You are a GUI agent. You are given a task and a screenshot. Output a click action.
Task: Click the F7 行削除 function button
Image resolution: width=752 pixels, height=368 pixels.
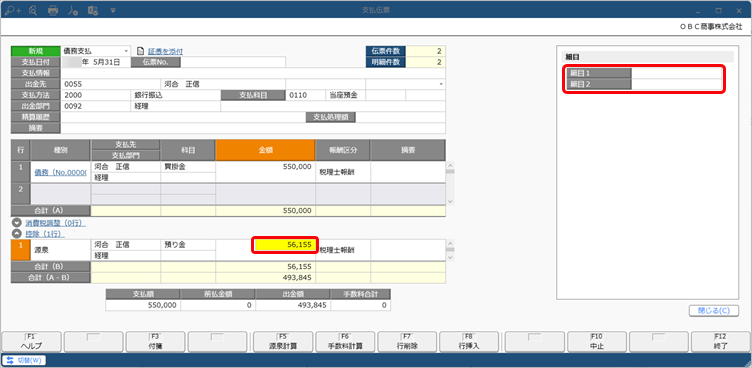(407, 342)
